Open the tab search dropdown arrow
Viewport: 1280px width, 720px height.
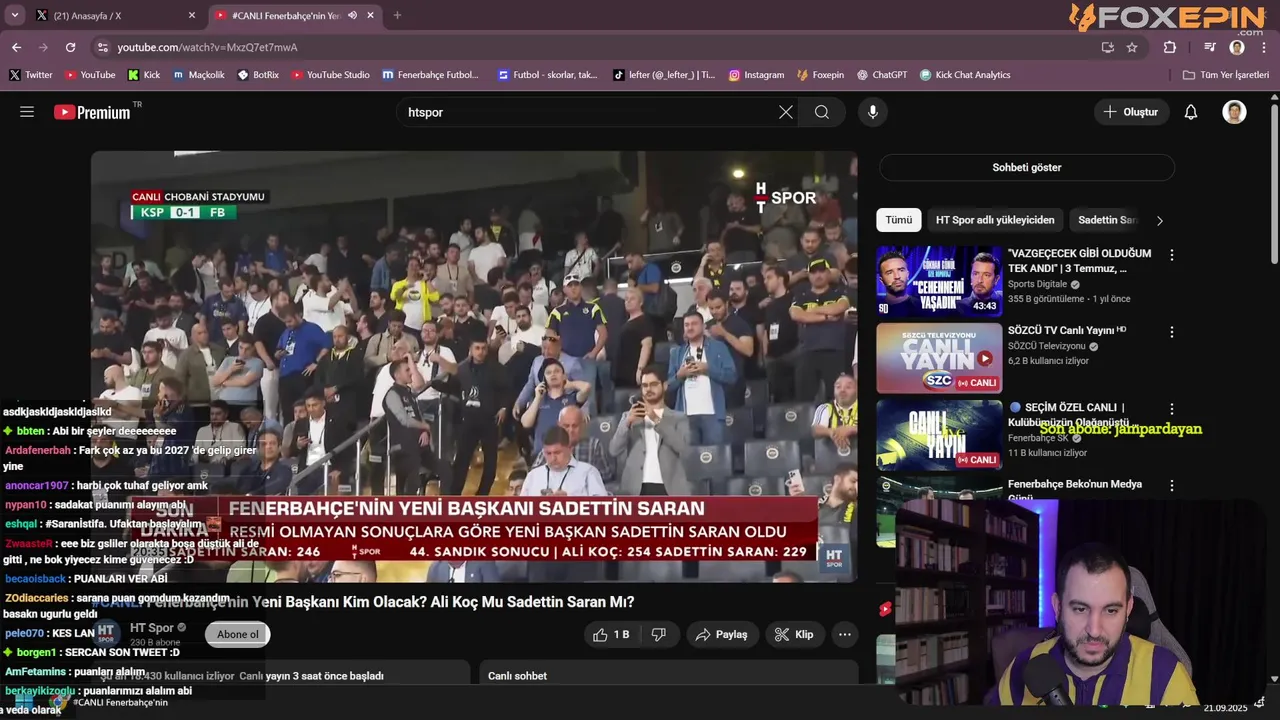tap(14, 15)
